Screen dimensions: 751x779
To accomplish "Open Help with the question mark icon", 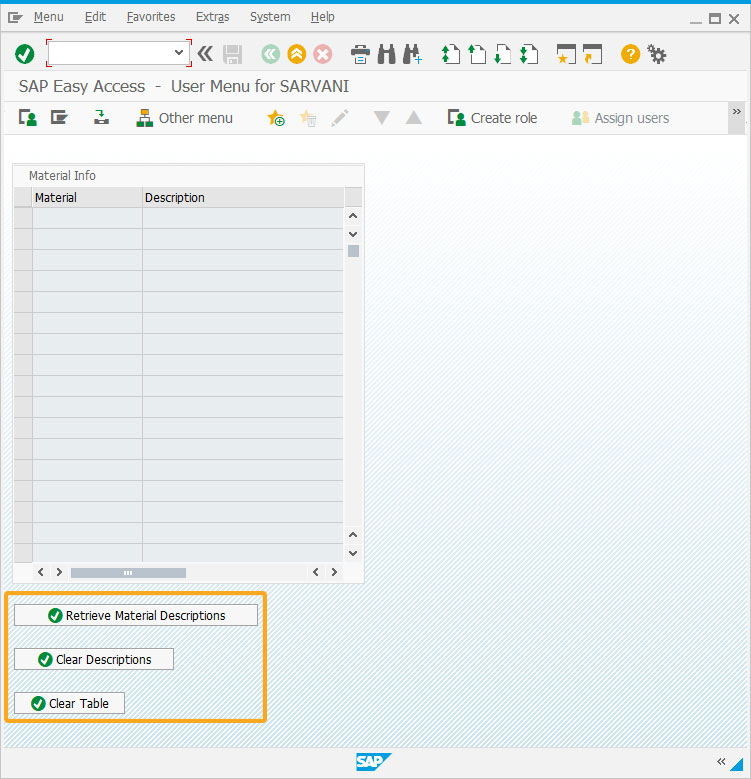I will 630,54.
